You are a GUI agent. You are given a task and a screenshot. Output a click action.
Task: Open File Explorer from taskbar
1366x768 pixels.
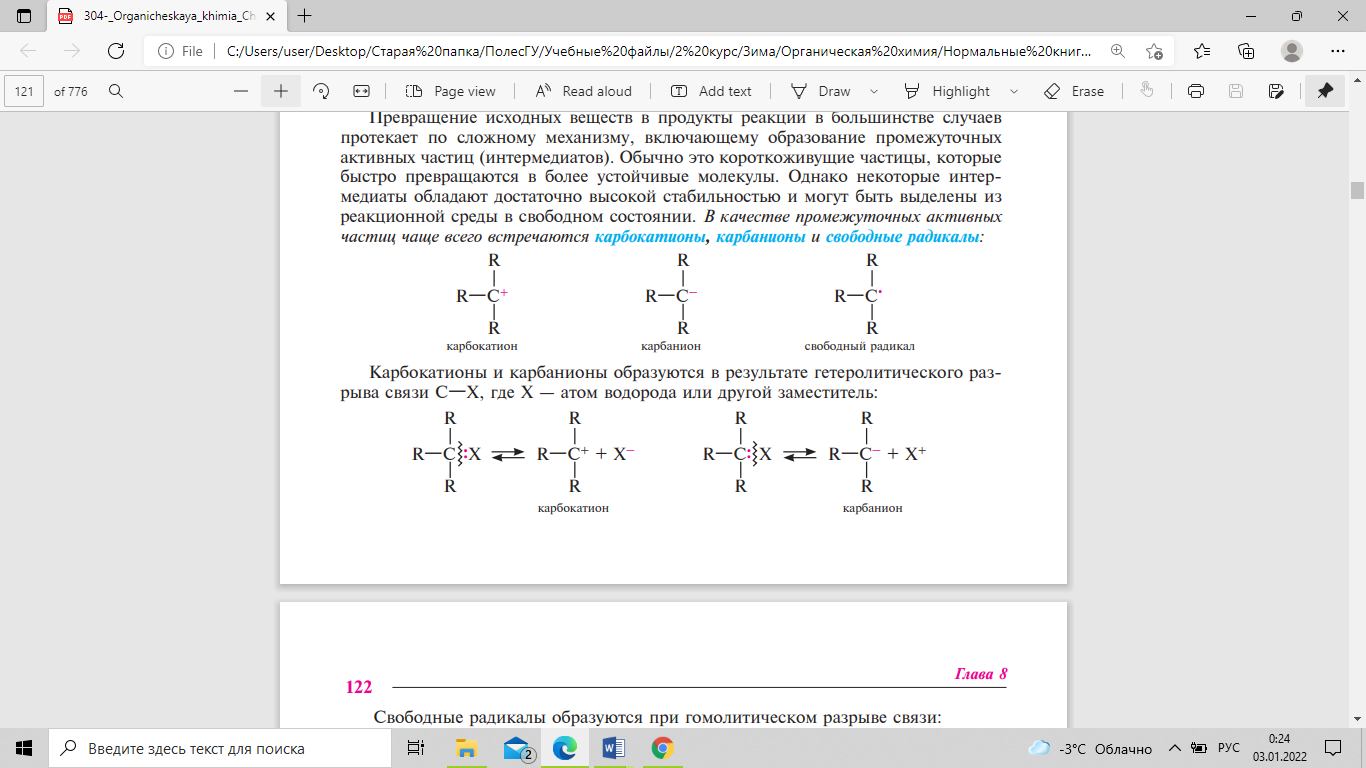pyautogui.click(x=466, y=748)
